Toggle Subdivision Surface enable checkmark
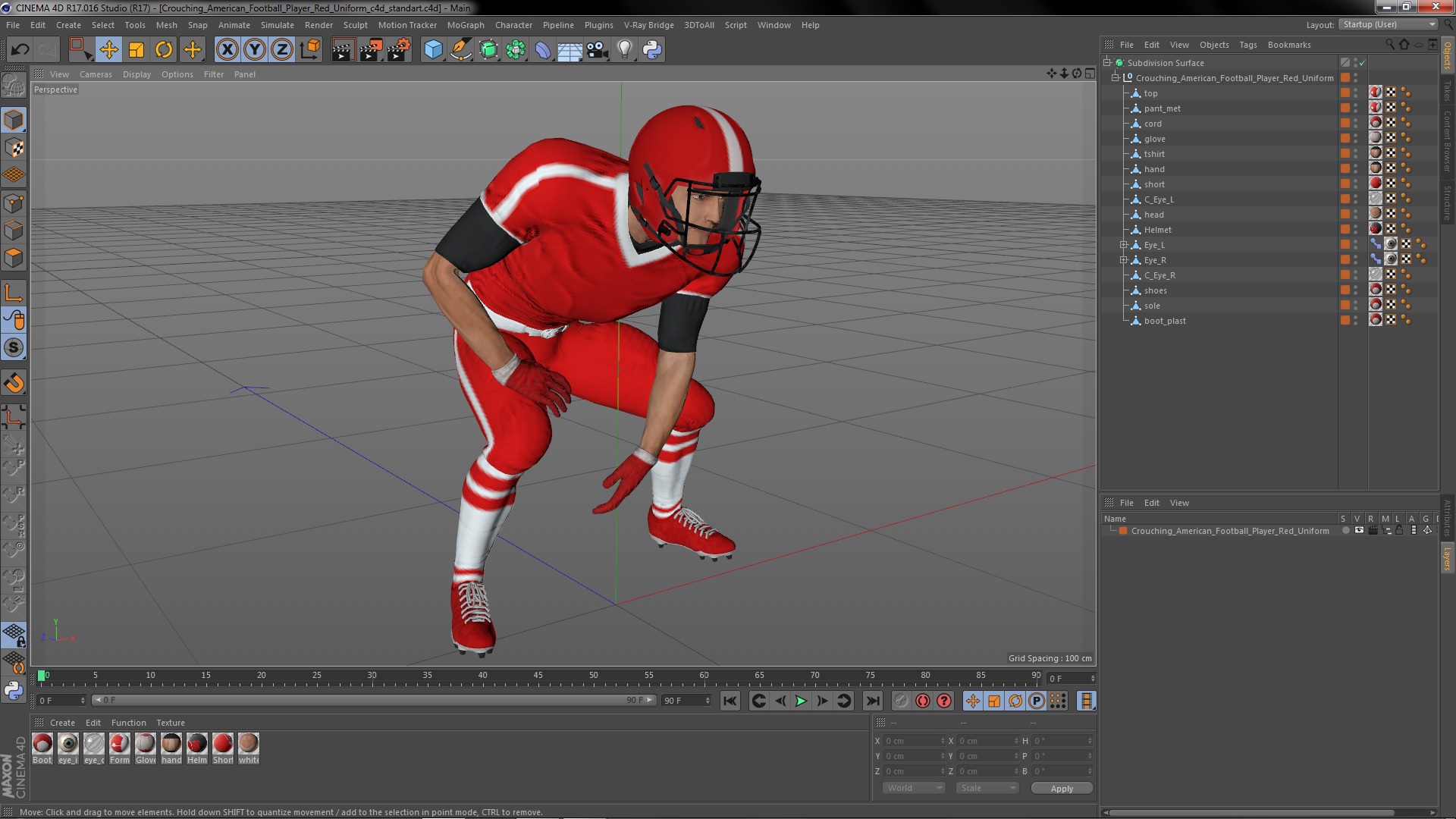 point(1363,63)
